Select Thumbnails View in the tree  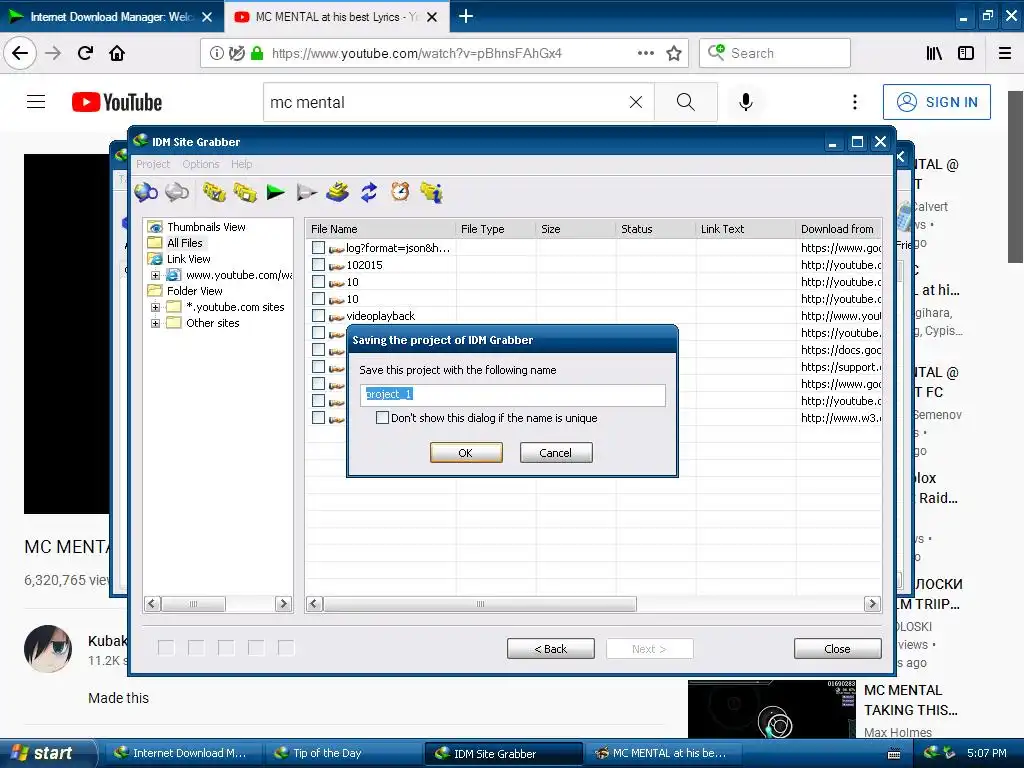pyautogui.click(x=206, y=227)
